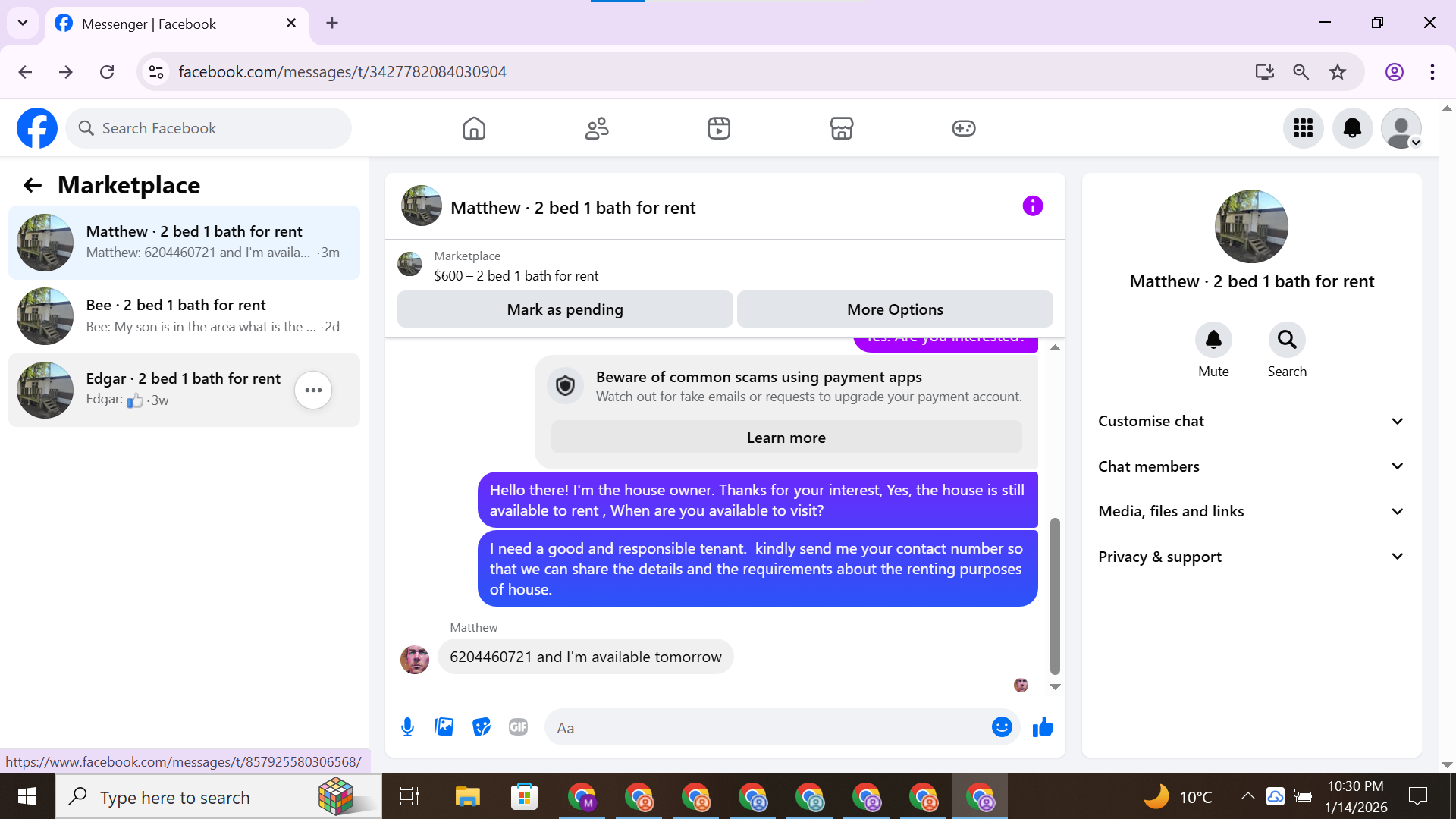Click Learn more about scams
Image resolution: width=1456 pixels, height=819 pixels.
tap(786, 438)
